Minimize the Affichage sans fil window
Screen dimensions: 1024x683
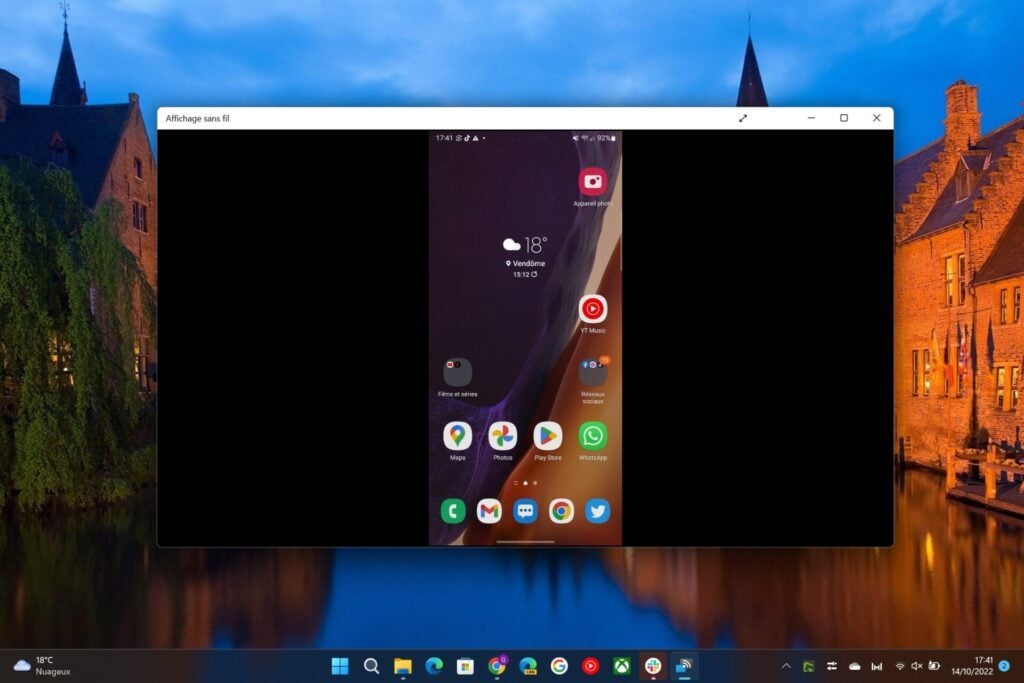(x=811, y=118)
